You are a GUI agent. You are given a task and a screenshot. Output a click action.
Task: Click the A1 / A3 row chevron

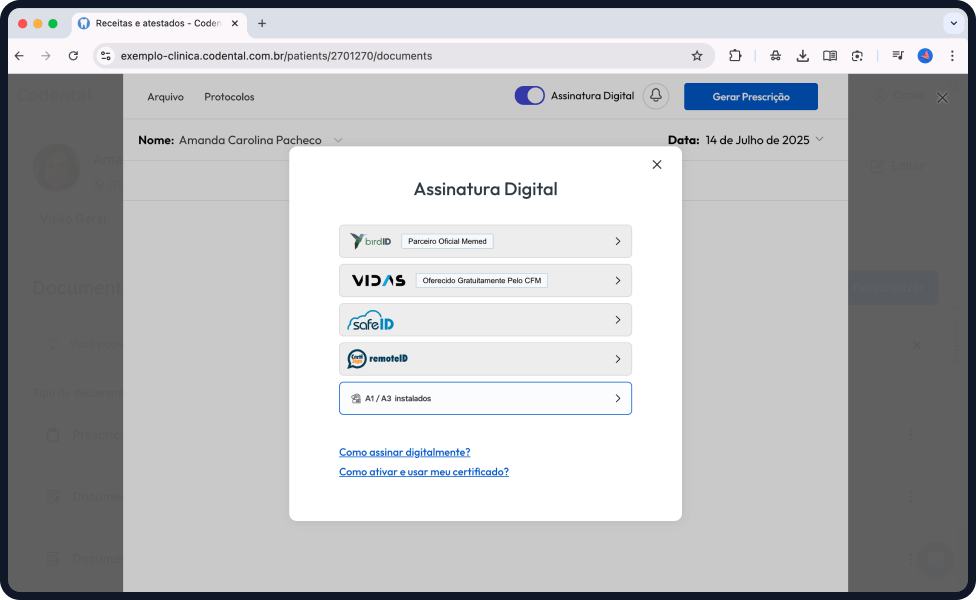617,398
